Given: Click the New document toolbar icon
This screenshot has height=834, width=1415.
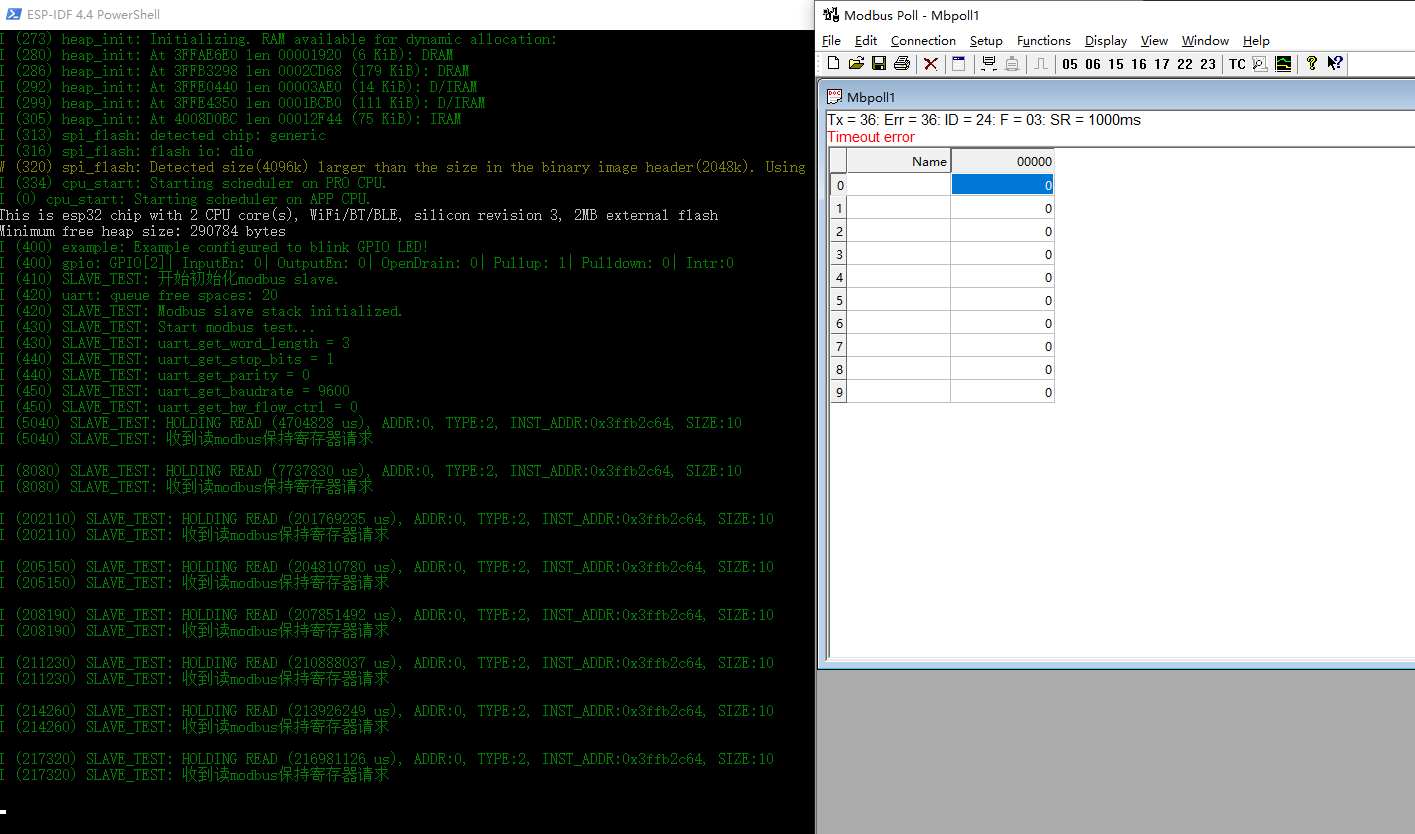Looking at the screenshot, I should coord(833,64).
